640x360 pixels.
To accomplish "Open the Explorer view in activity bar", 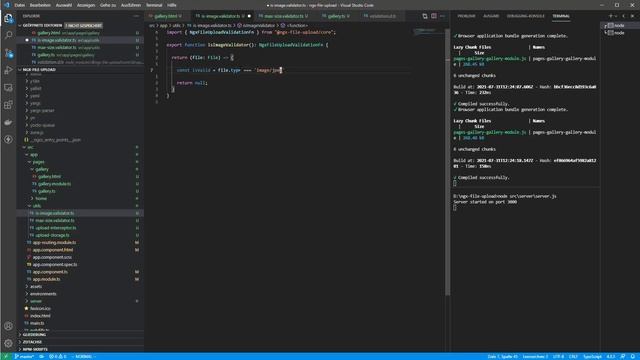I will pos(8,18).
